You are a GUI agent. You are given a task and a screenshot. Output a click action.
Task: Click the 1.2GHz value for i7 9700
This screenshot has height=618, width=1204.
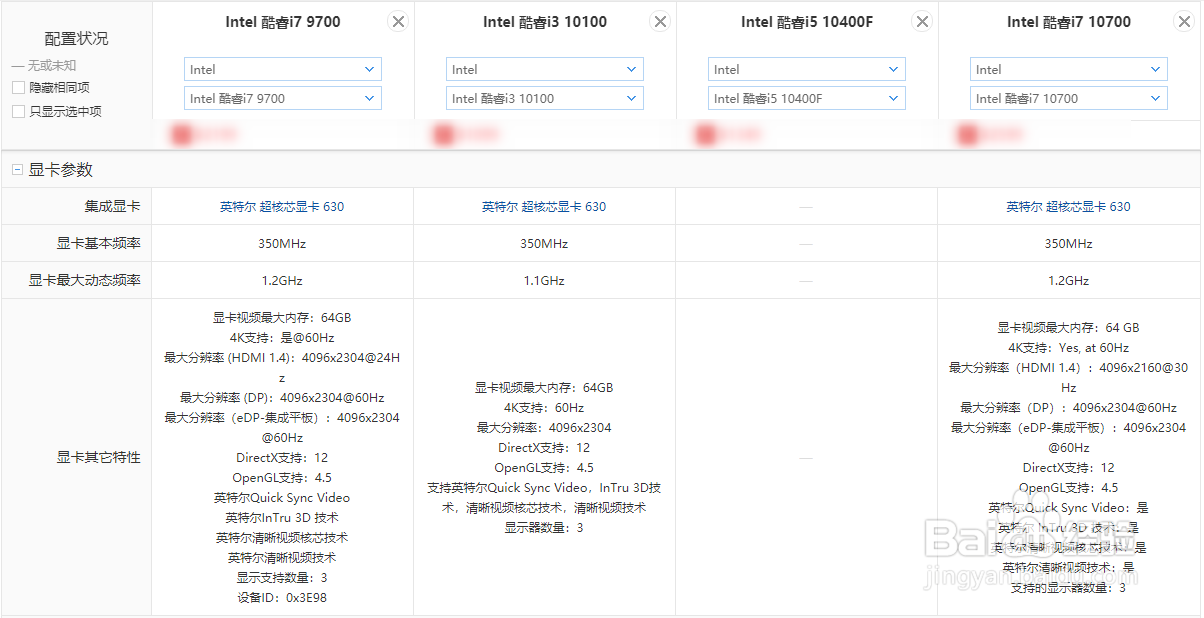tap(282, 281)
